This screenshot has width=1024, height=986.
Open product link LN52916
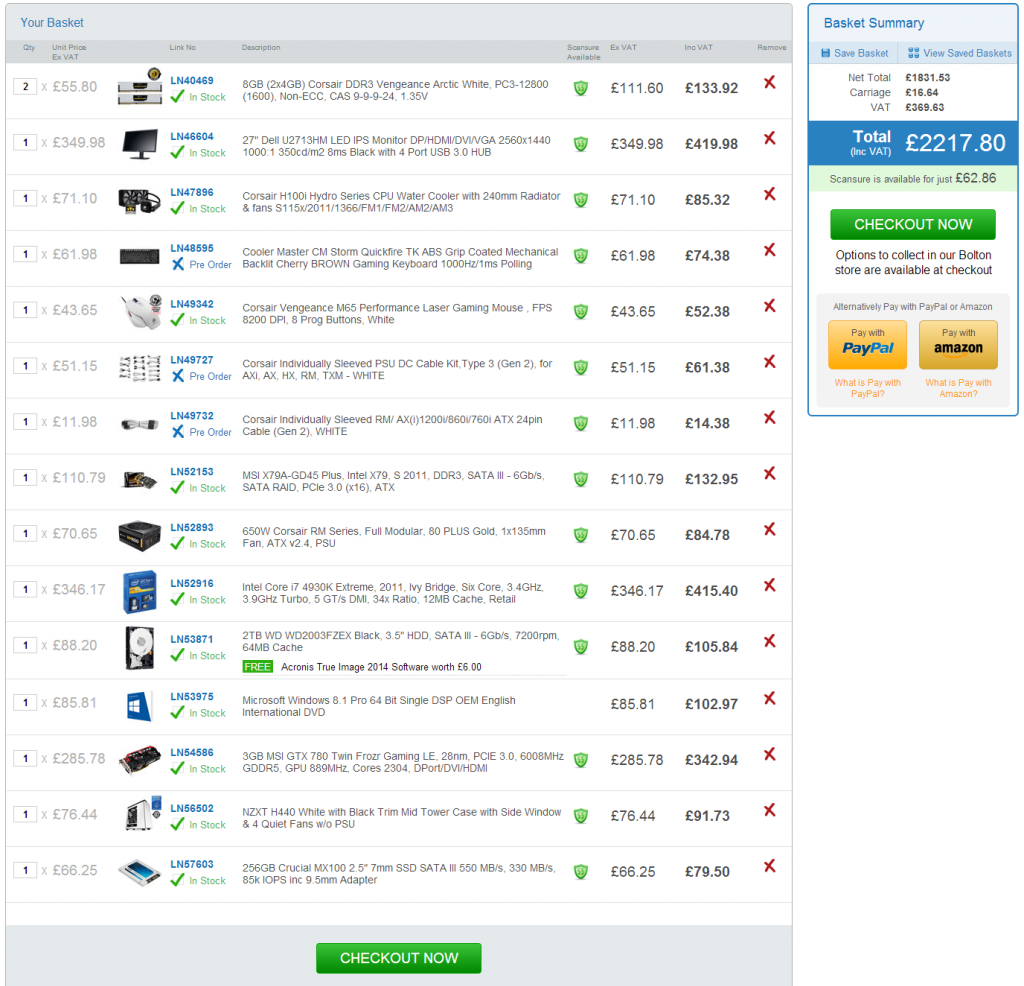(191, 583)
